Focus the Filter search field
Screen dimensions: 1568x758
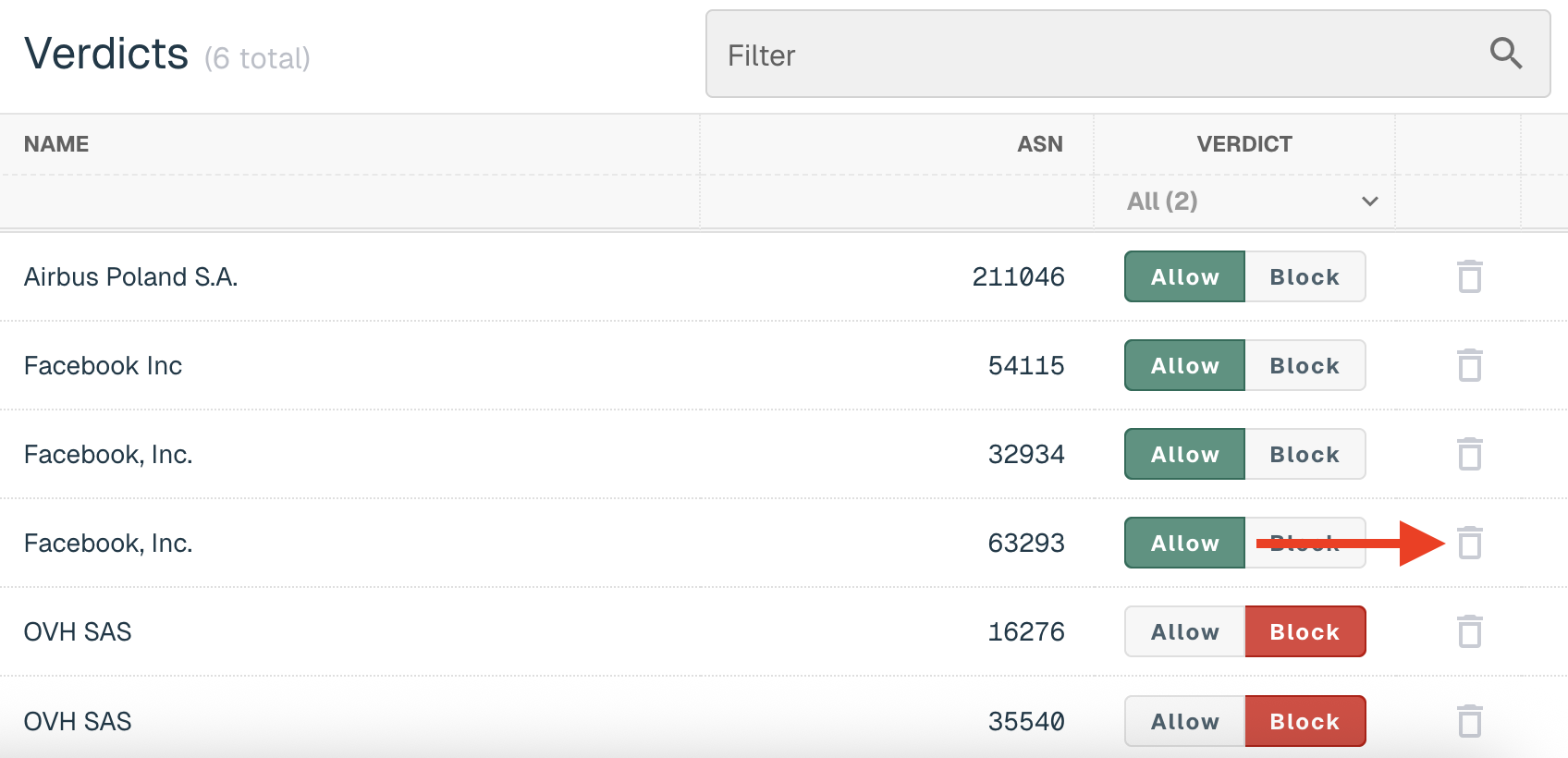(x=1128, y=54)
